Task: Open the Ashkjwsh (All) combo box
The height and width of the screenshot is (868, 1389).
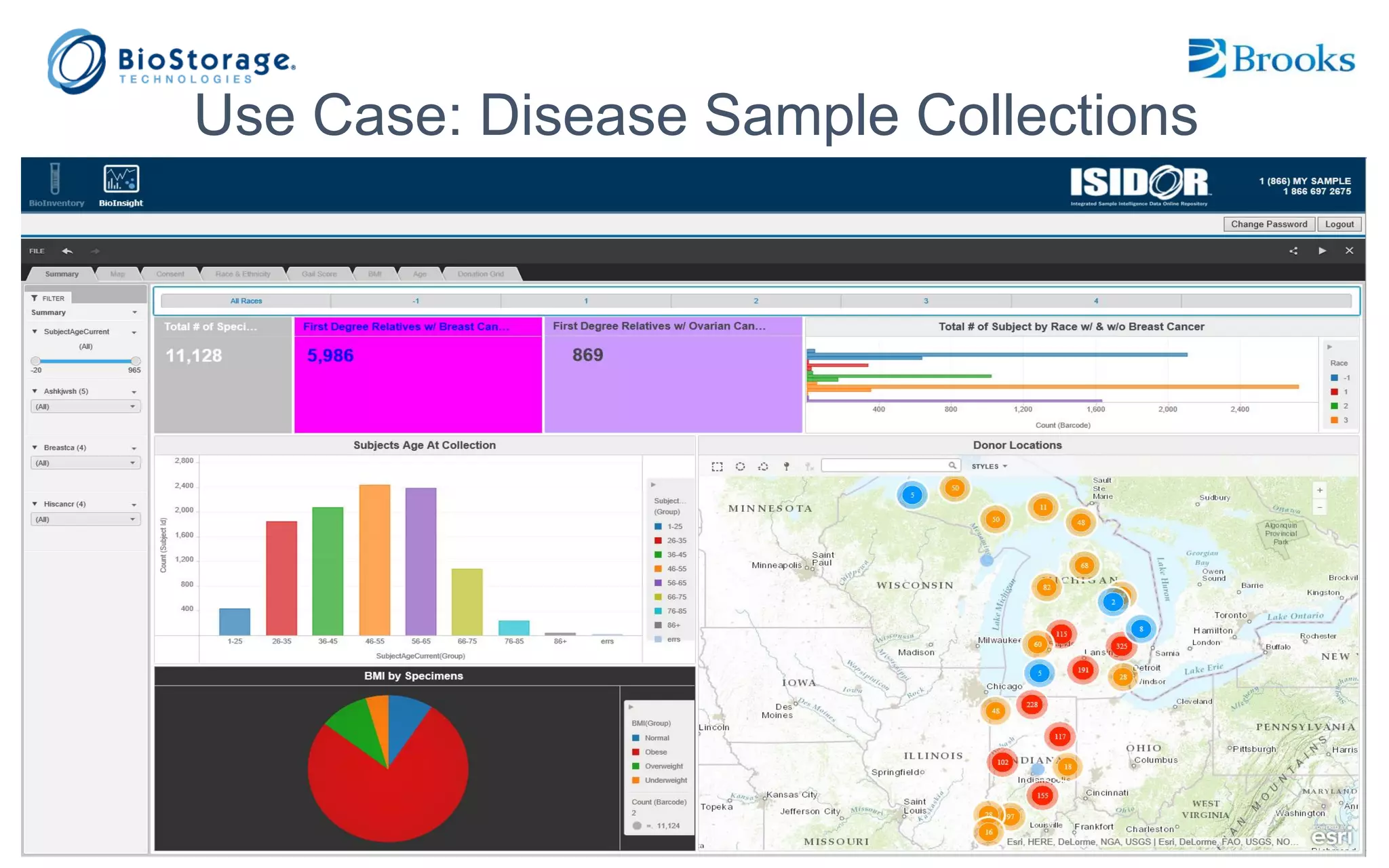Action: 85,407
